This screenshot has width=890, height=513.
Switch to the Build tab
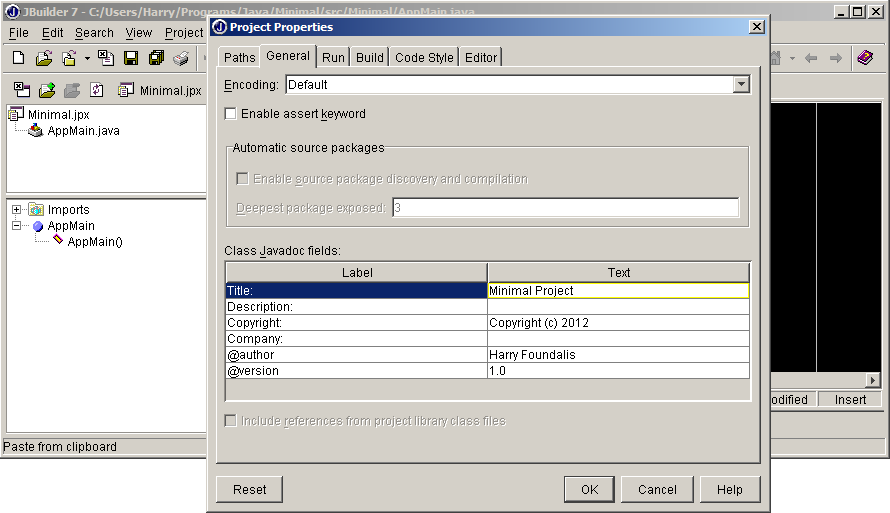click(370, 57)
